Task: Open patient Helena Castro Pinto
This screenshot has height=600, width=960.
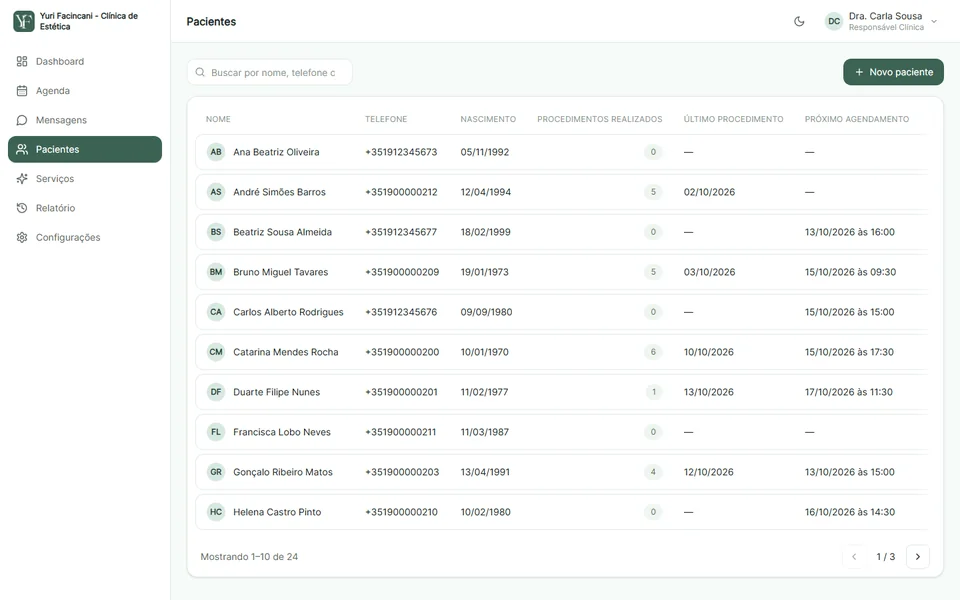Action: (x=561, y=512)
